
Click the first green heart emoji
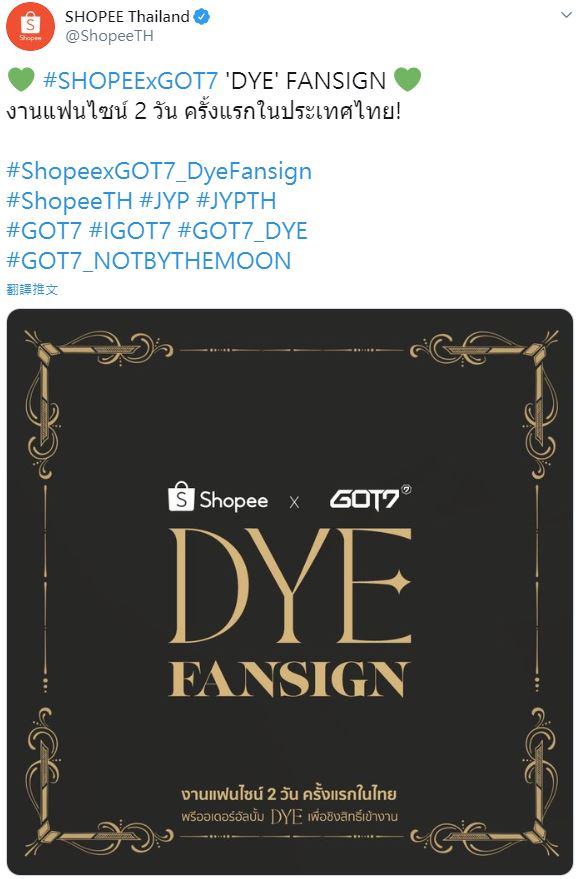tap(21, 80)
